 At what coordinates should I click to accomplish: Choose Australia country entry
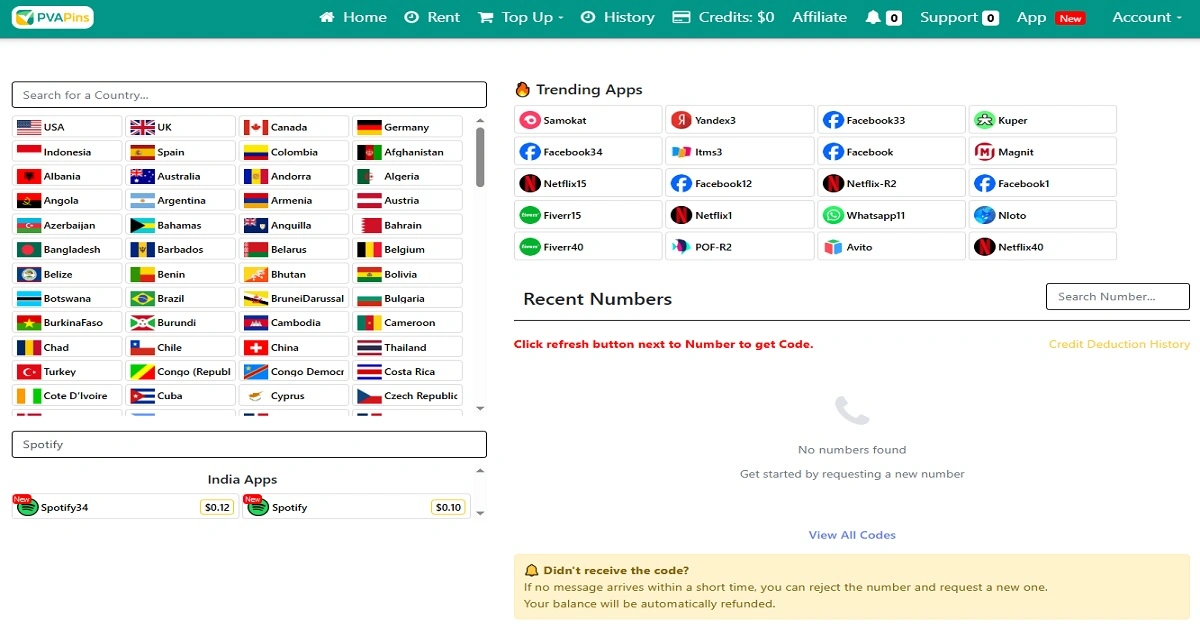point(181,176)
